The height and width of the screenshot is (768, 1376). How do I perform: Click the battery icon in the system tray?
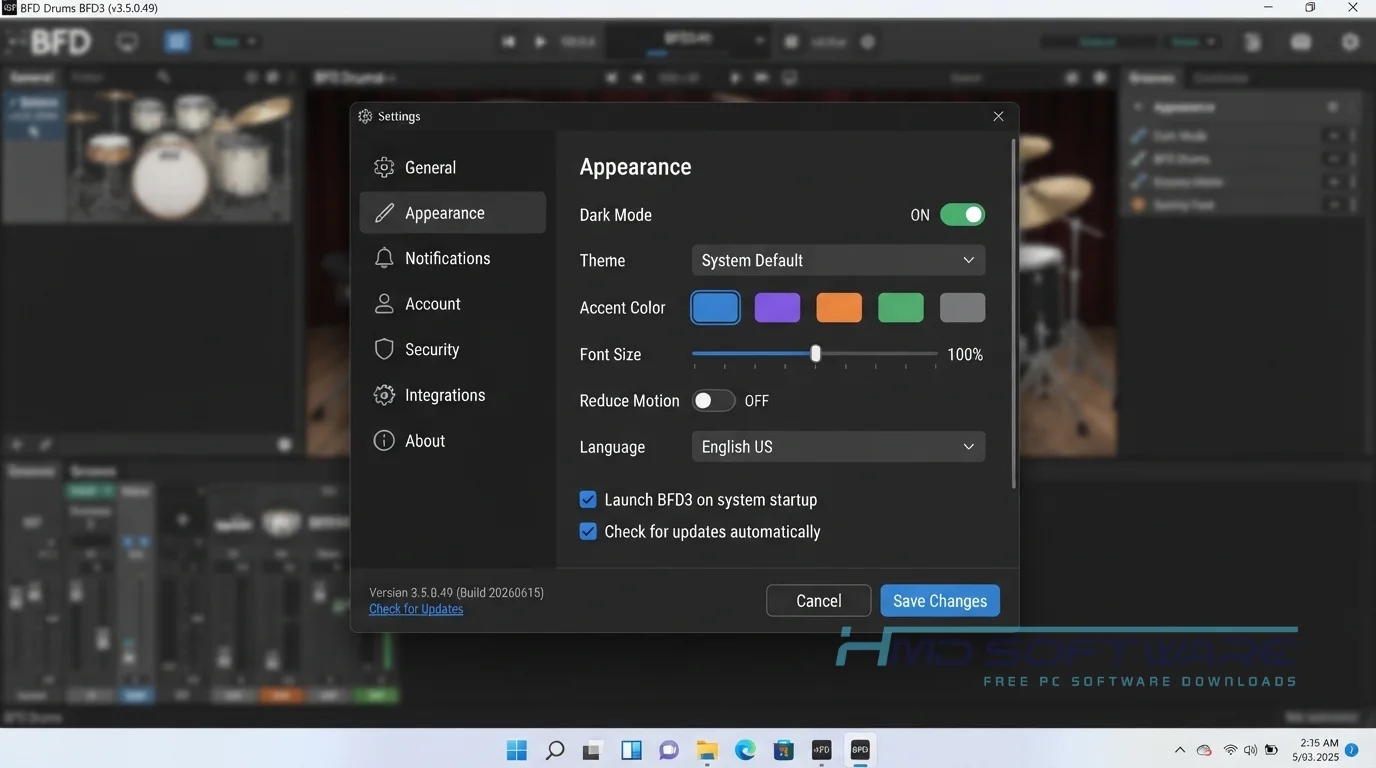[1271, 750]
